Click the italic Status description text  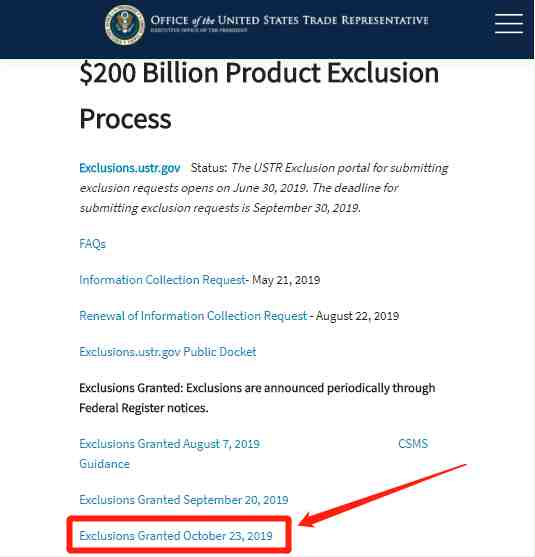pyautogui.click(x=264, y=188)
